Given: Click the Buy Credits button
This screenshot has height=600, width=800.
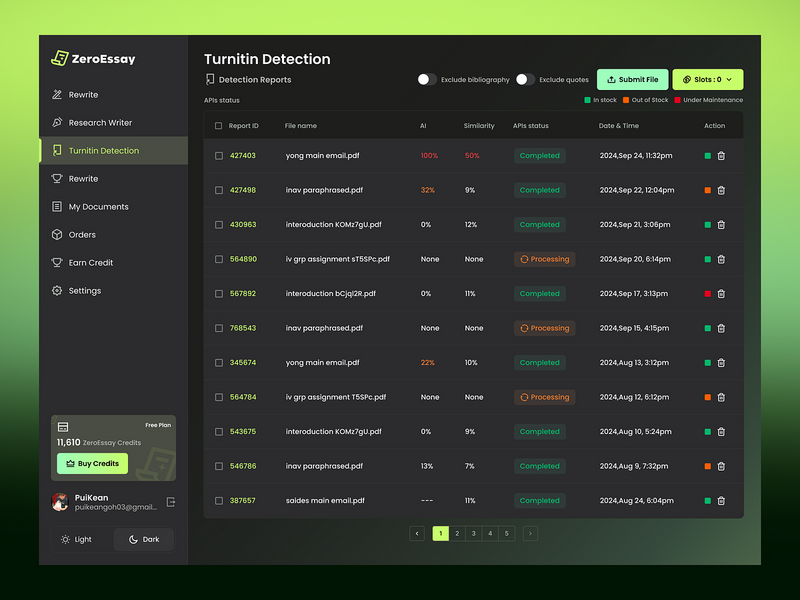Looking at the screenshot, I should 92,463.
